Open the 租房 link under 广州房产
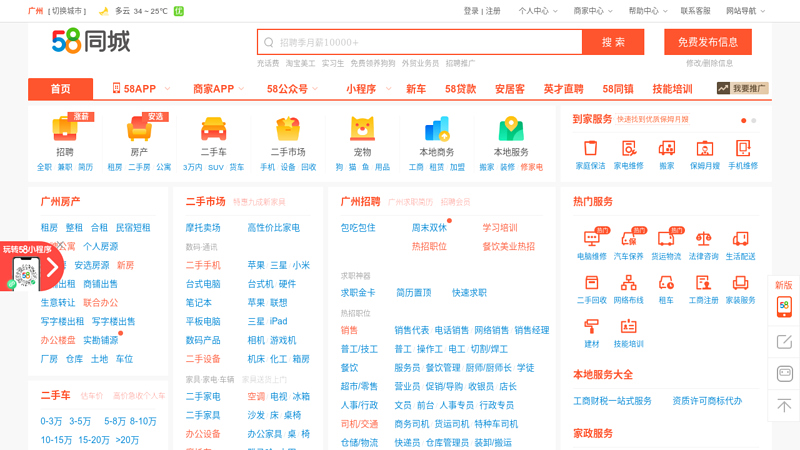The image size is (800, 450). click(49, 228)
